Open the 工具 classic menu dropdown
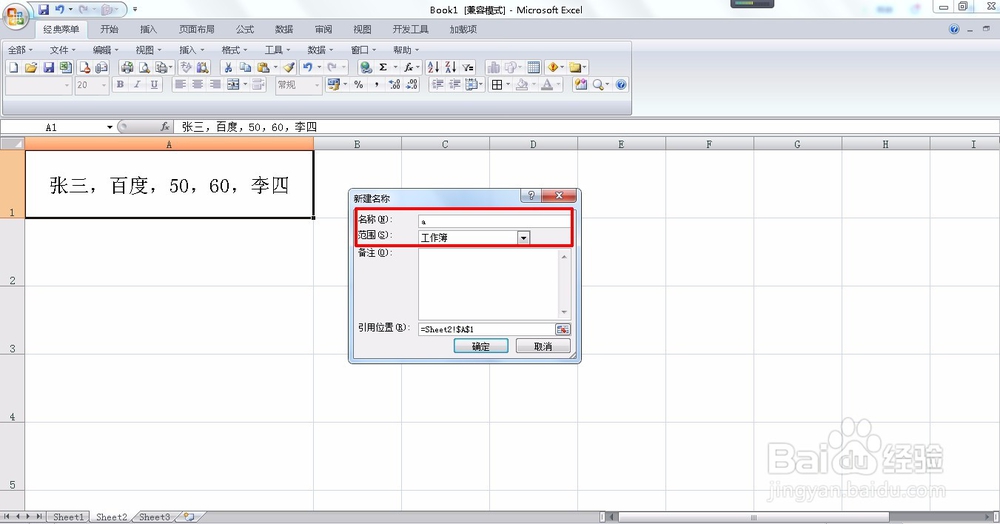This screenshot has height=524, width=1000. 277,50
